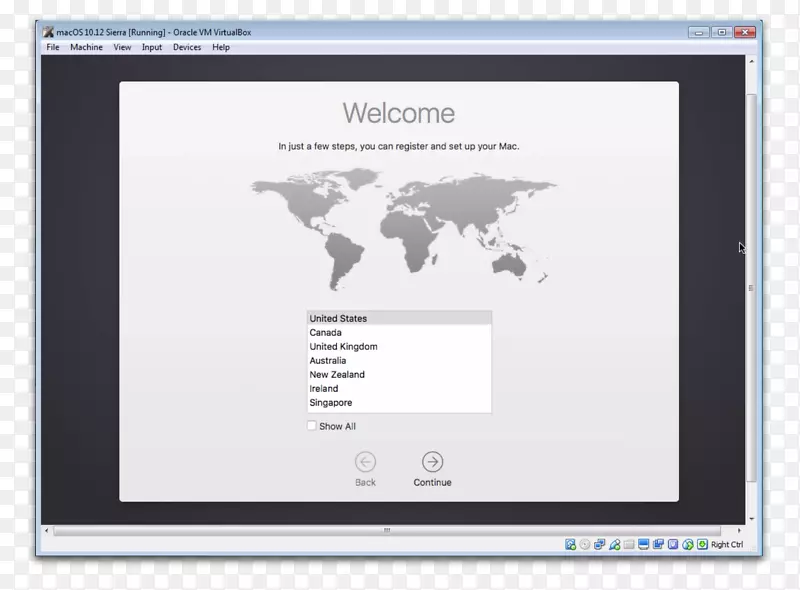Viewport: 800px width, 590px height.
Task: Click the horizontal scrollbar below the VM display
Action: coord(388,529)
